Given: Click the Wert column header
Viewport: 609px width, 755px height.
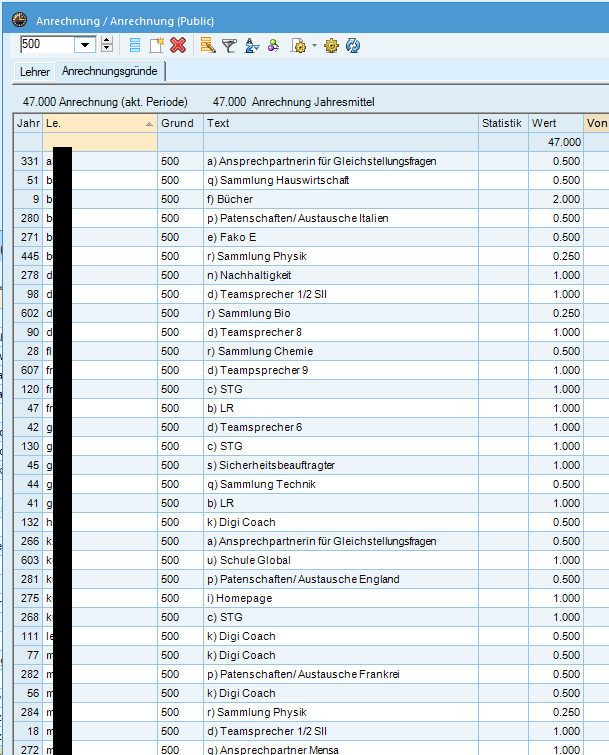Looking at the screenshot, I should click(x=556, y=123).
